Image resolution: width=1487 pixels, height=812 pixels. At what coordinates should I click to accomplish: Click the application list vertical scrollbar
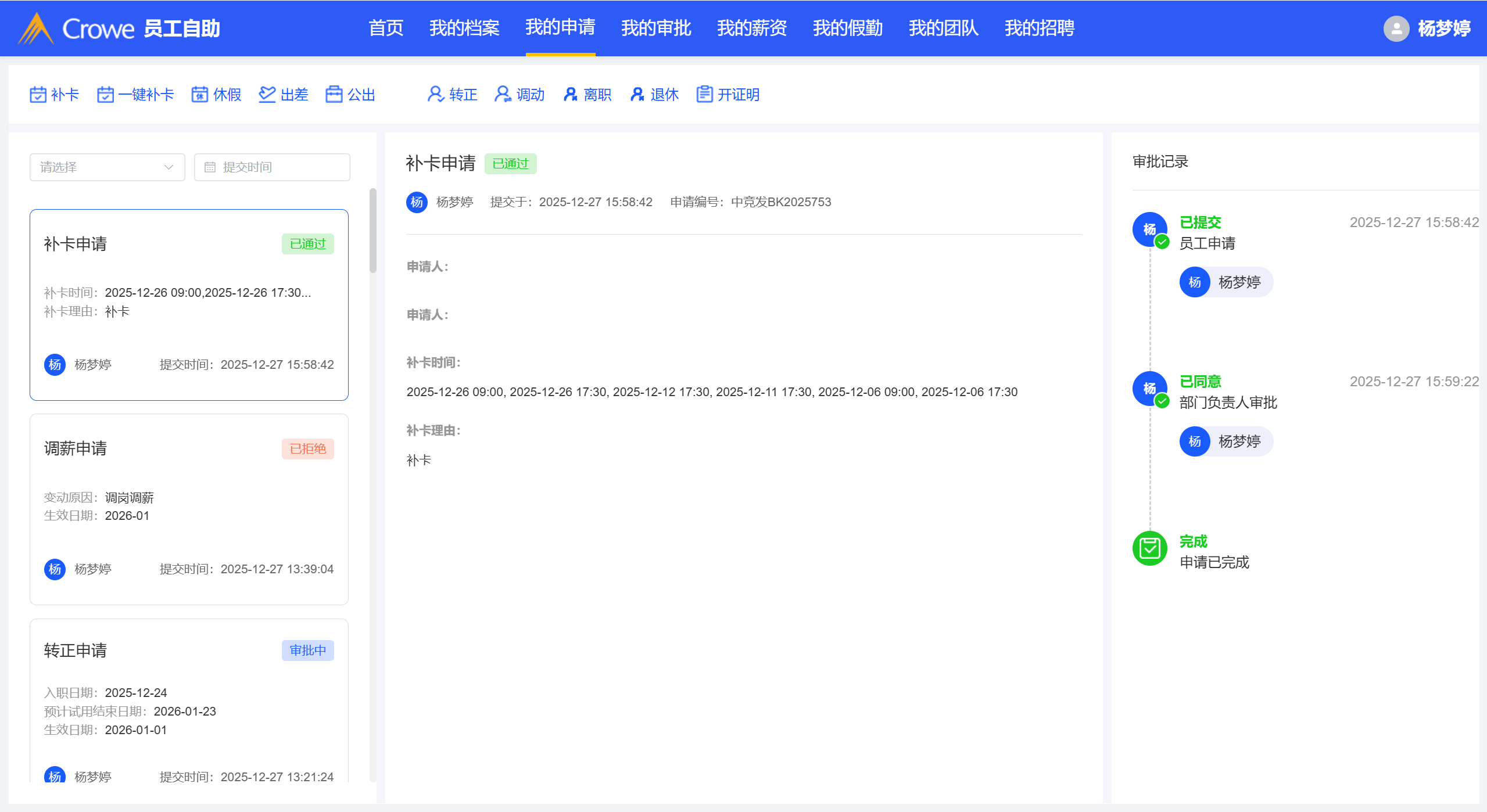coord(373,231)
